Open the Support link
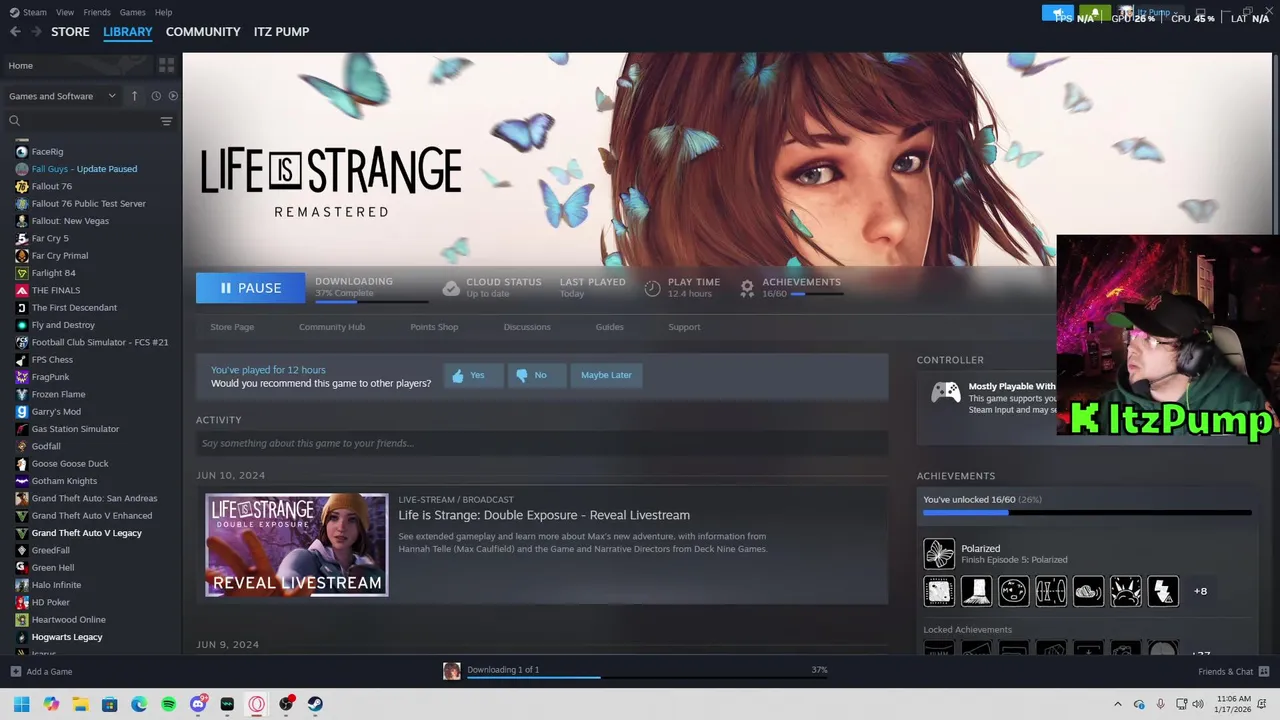 684,327
